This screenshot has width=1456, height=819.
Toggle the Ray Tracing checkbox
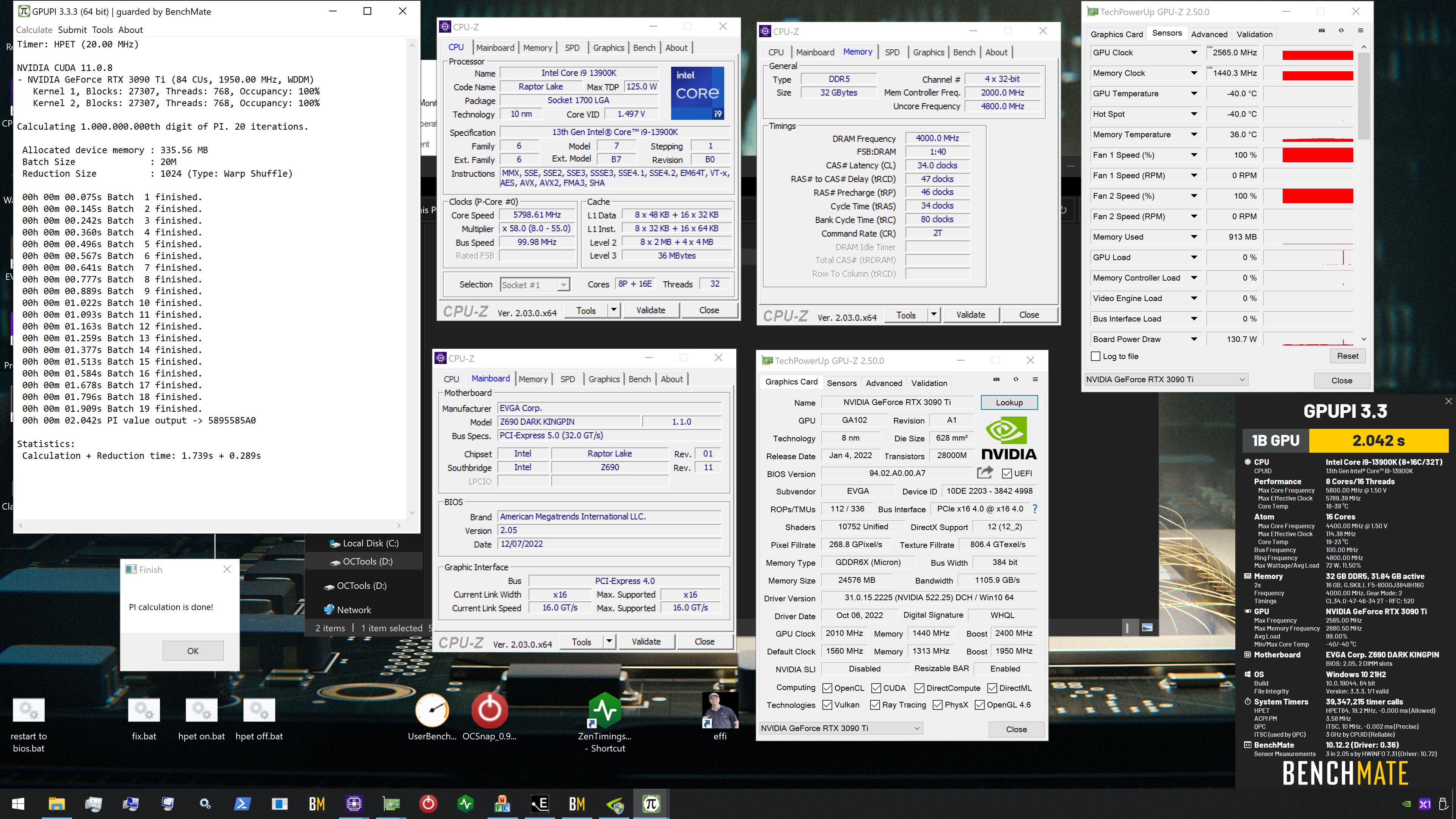(875, 705)
